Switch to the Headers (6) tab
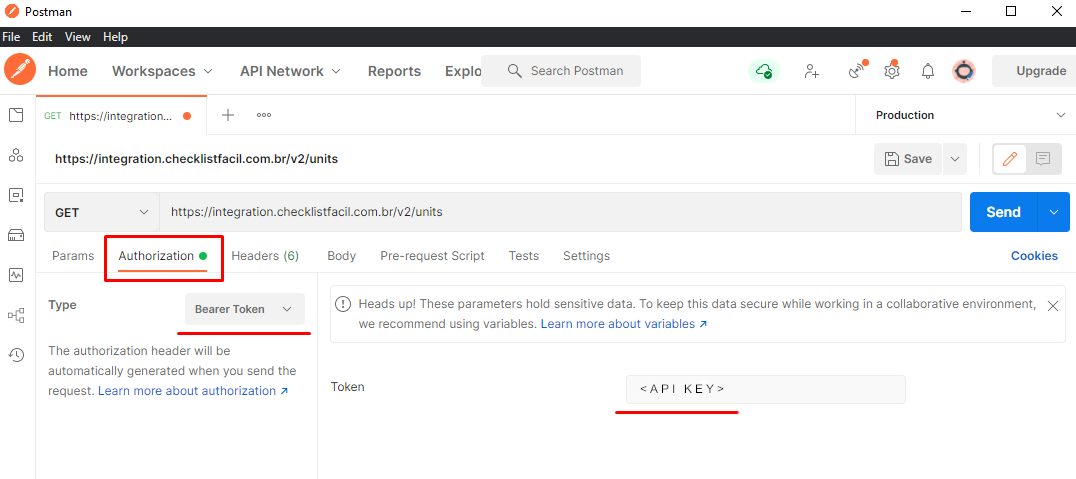 [265, 255]
